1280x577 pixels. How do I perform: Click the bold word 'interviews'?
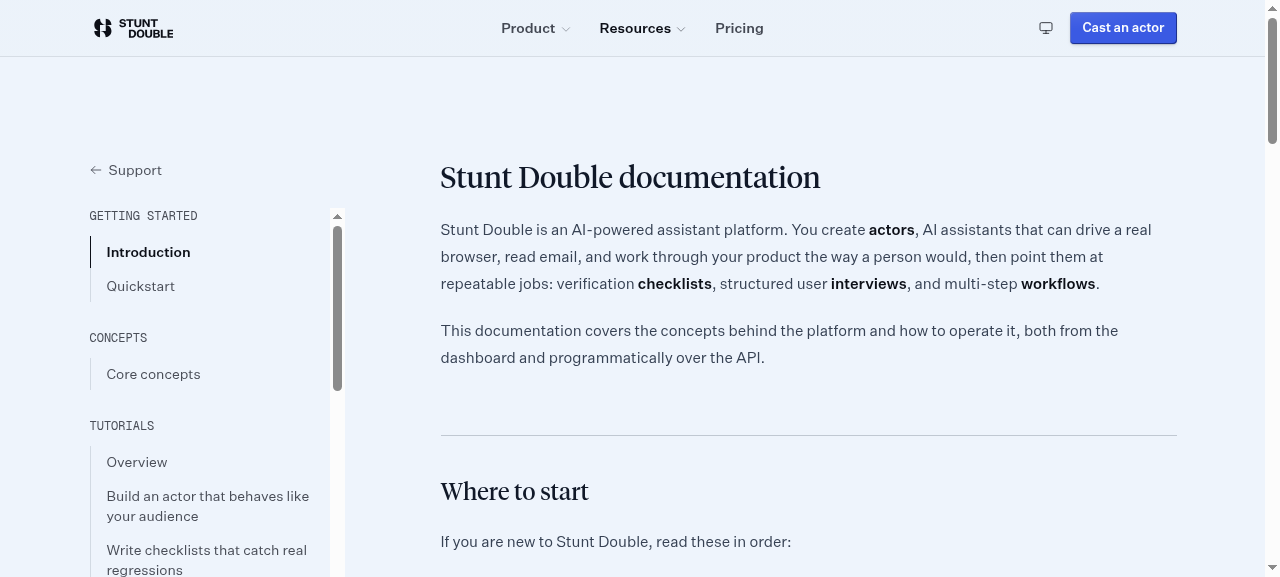click(x=868, y=284)
